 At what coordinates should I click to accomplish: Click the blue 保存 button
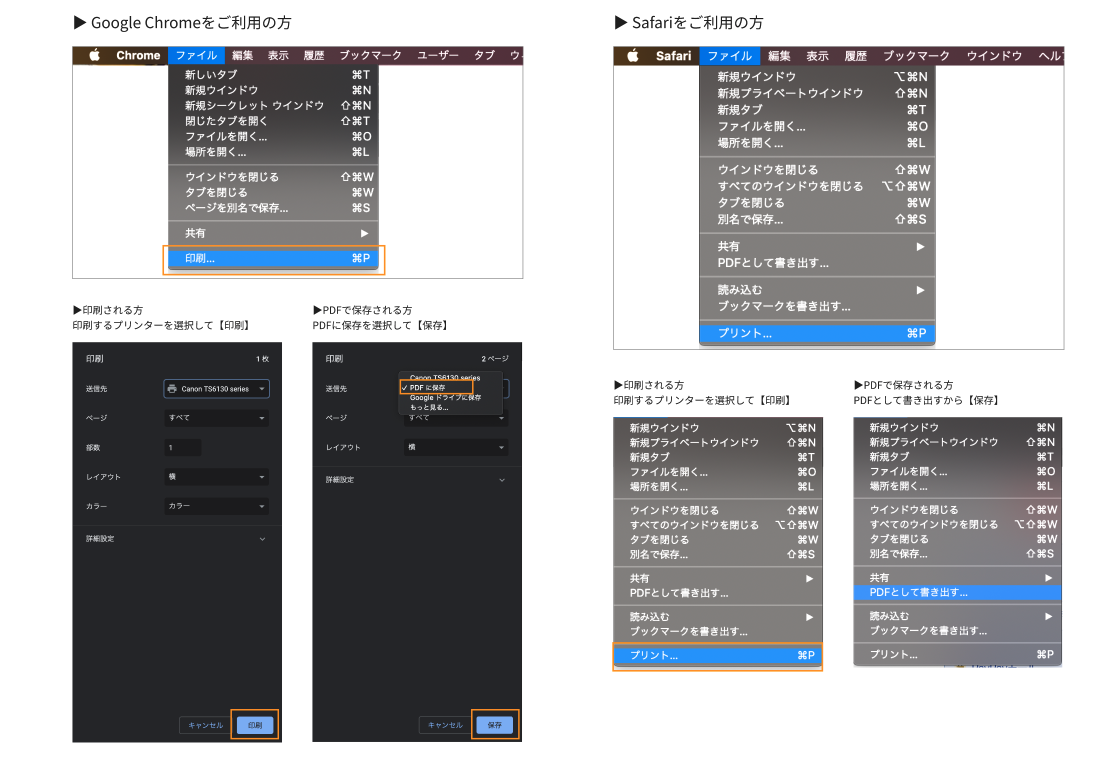click(x=495, y=725)
